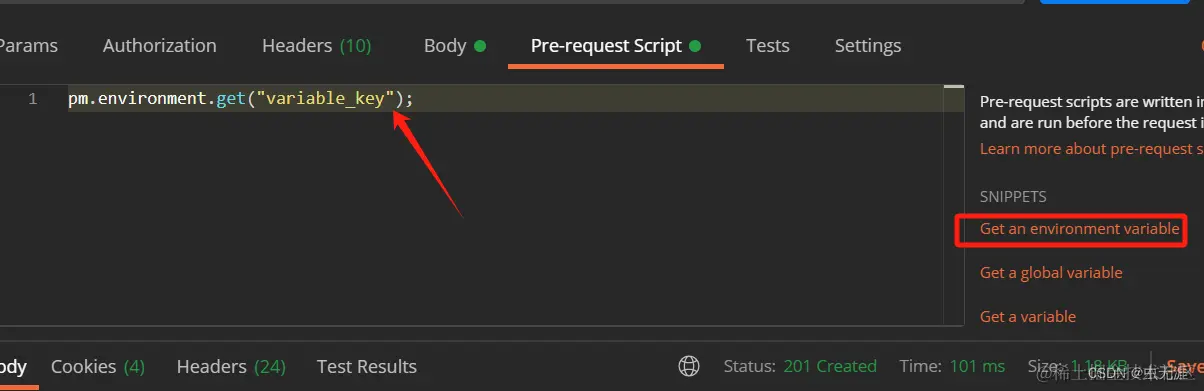Viewport: 1204px width, 391px height.
Task: Open the Test Results tab
Action: pos(366,367)
